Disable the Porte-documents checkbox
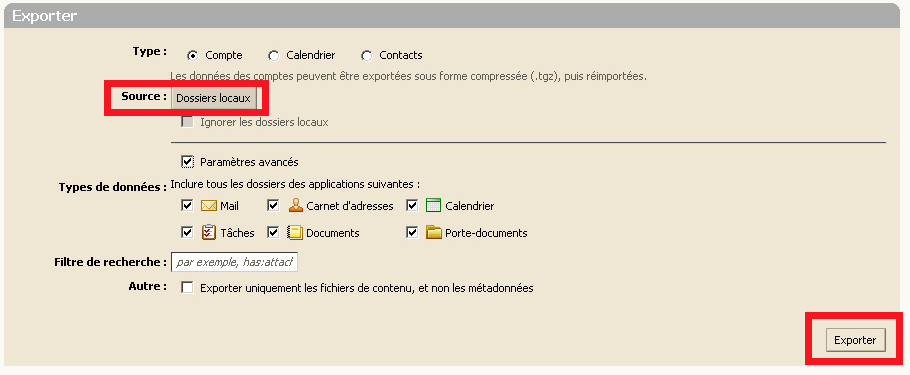 click(413, 232)
